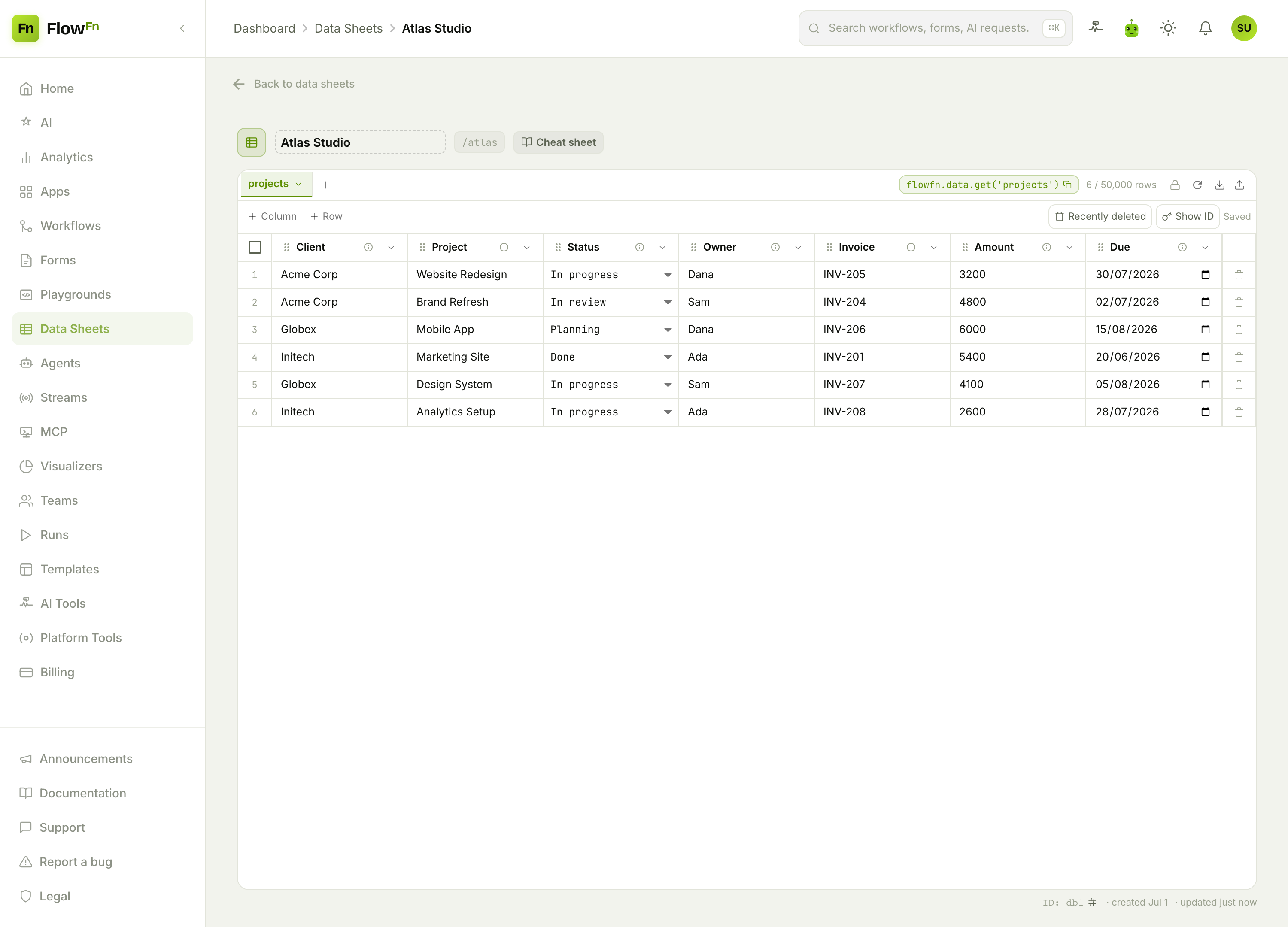Image resolution: width=1288 pixels, height=927 pixels.
Task: Download the sheet data
Action: (1219, 185)
